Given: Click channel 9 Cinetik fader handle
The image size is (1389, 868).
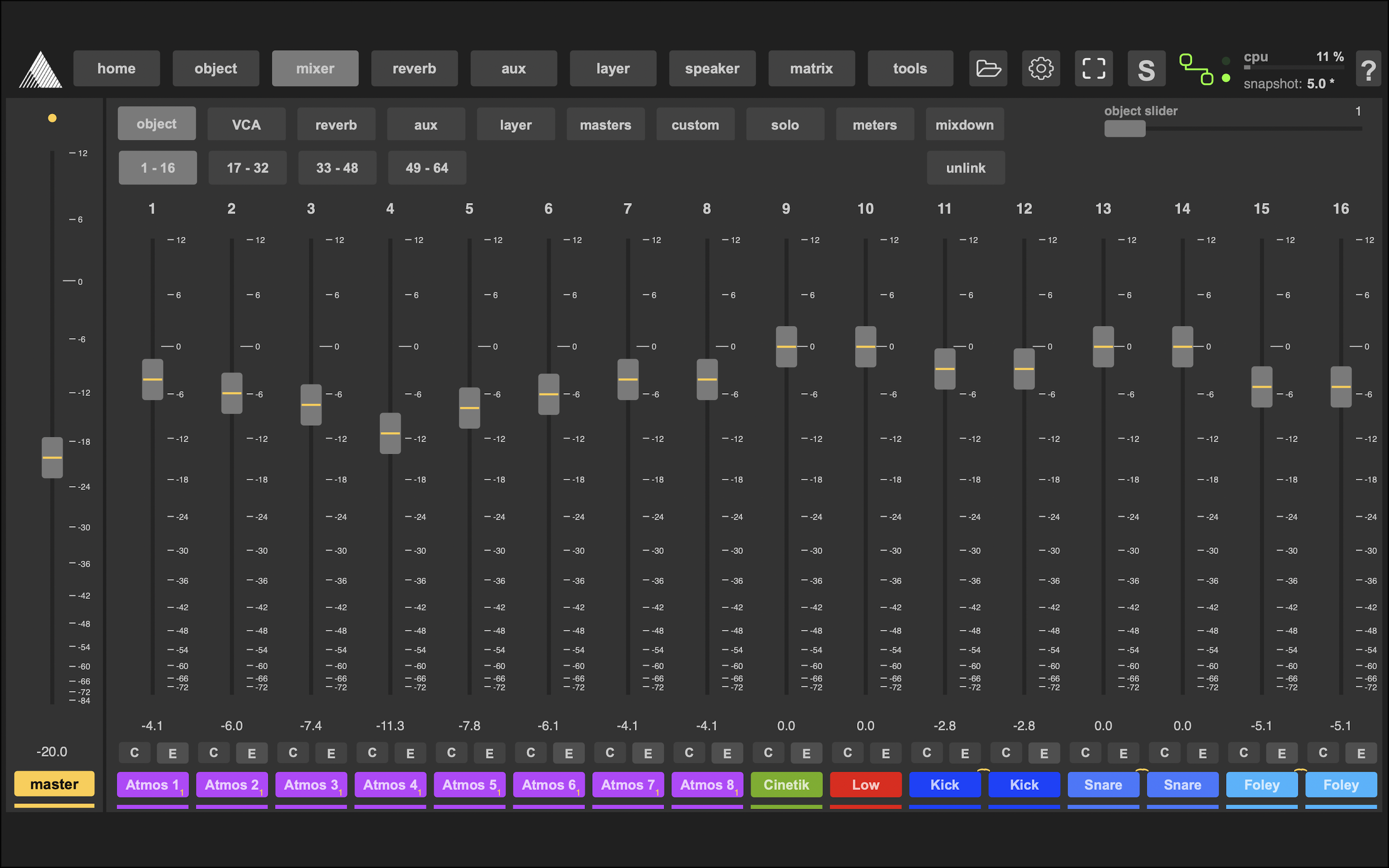Looking at the screenshot, I should pos(786,347).
